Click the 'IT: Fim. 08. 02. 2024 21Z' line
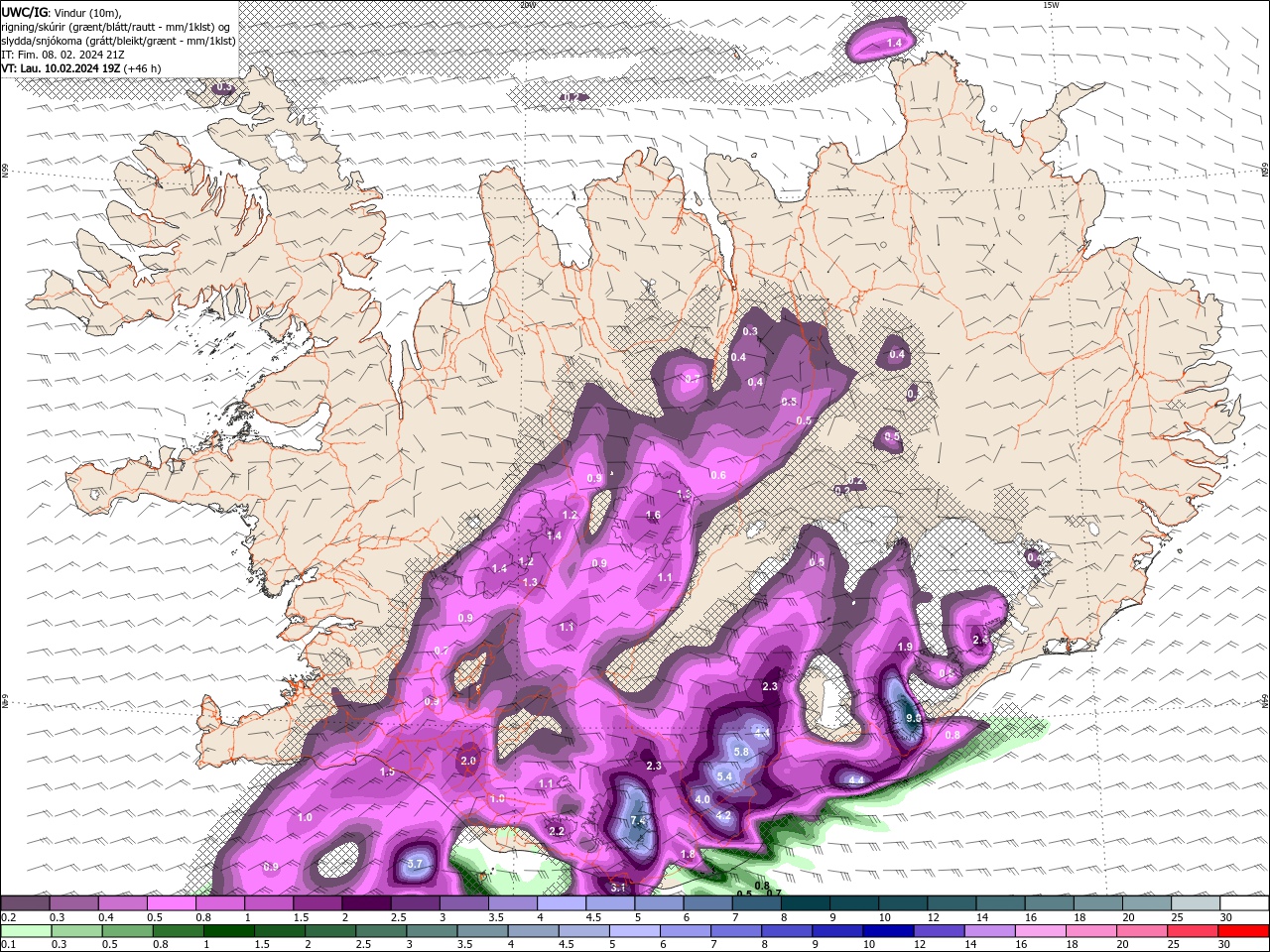The image size is (1270, 952). (63, 55)
